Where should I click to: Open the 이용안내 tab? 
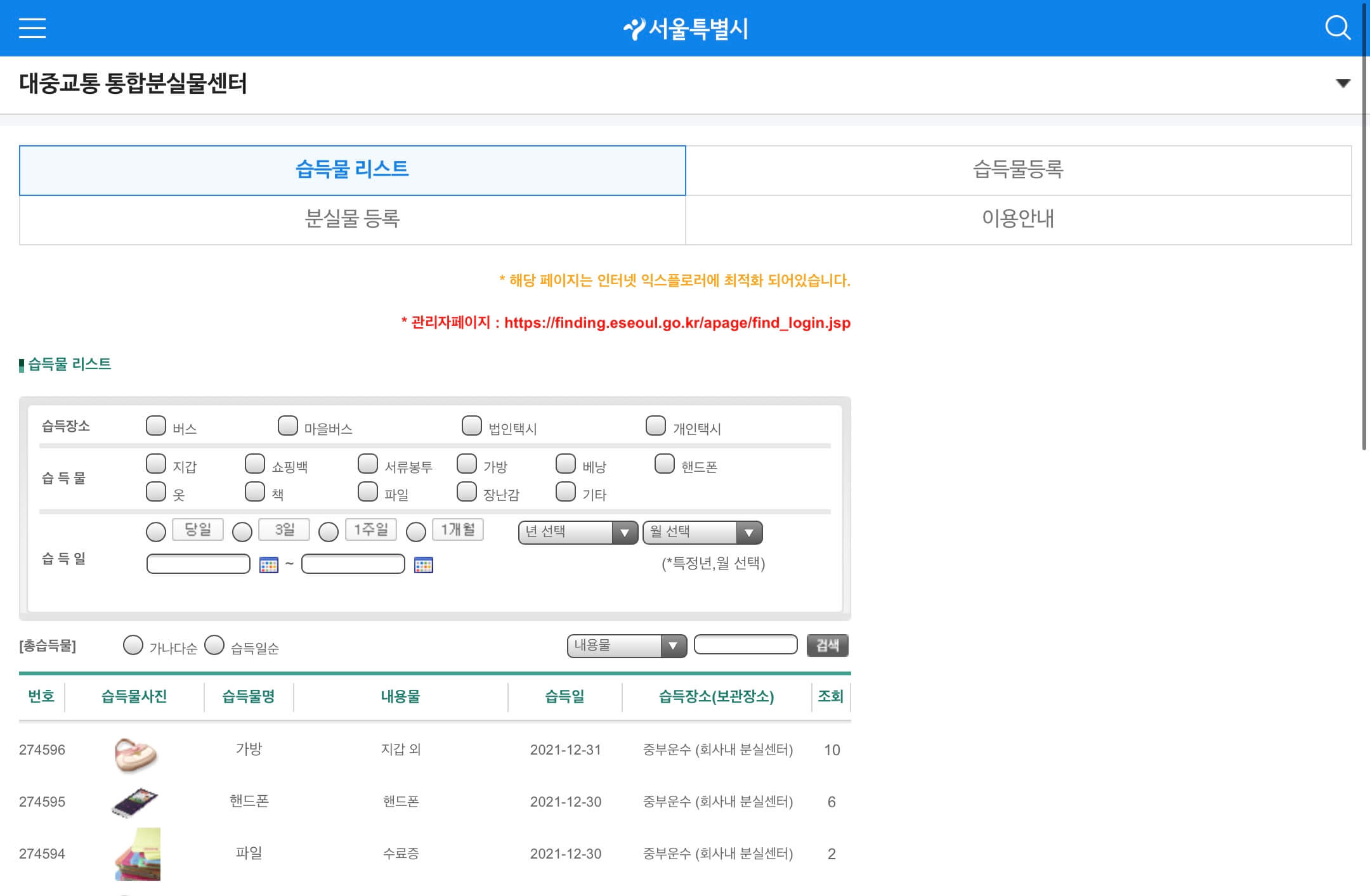1018,219
